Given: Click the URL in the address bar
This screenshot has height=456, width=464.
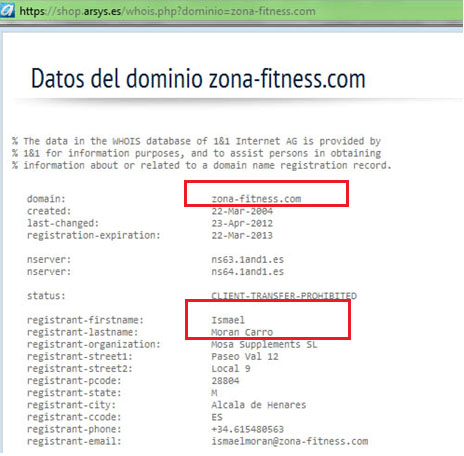Looking at the screenshot, I should click(167, 11).
